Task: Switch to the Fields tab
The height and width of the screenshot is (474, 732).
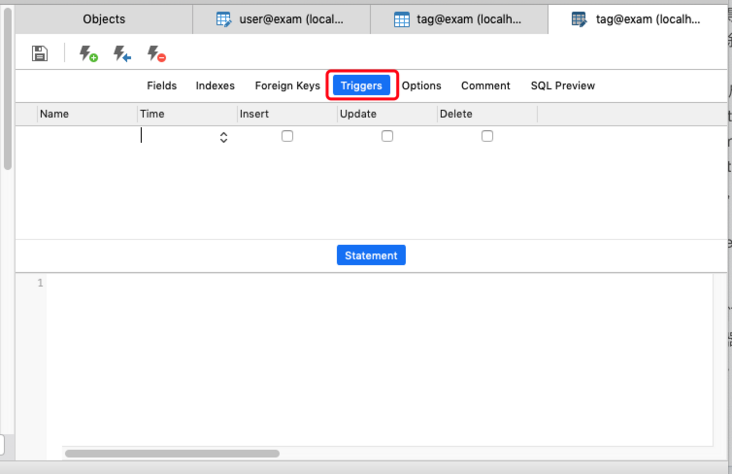Action: click(x=162, y=85)
